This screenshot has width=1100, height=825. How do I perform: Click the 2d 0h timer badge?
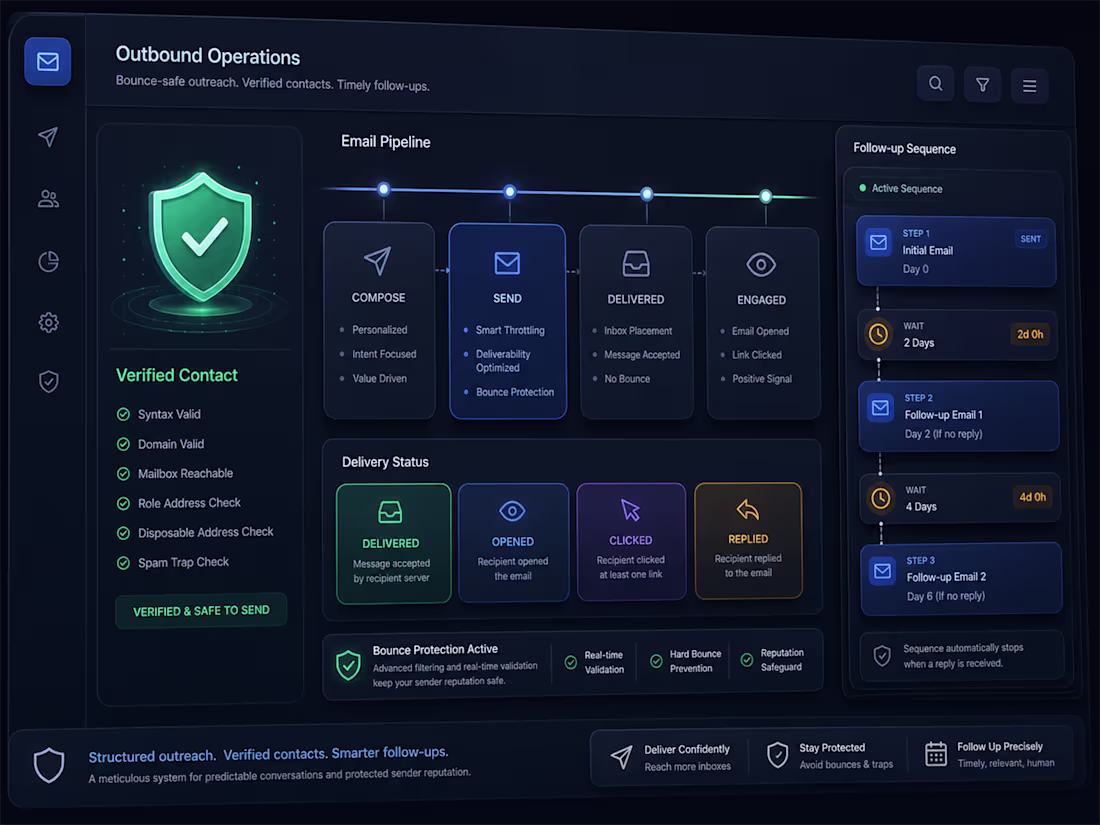click(x=1030, y=335)
